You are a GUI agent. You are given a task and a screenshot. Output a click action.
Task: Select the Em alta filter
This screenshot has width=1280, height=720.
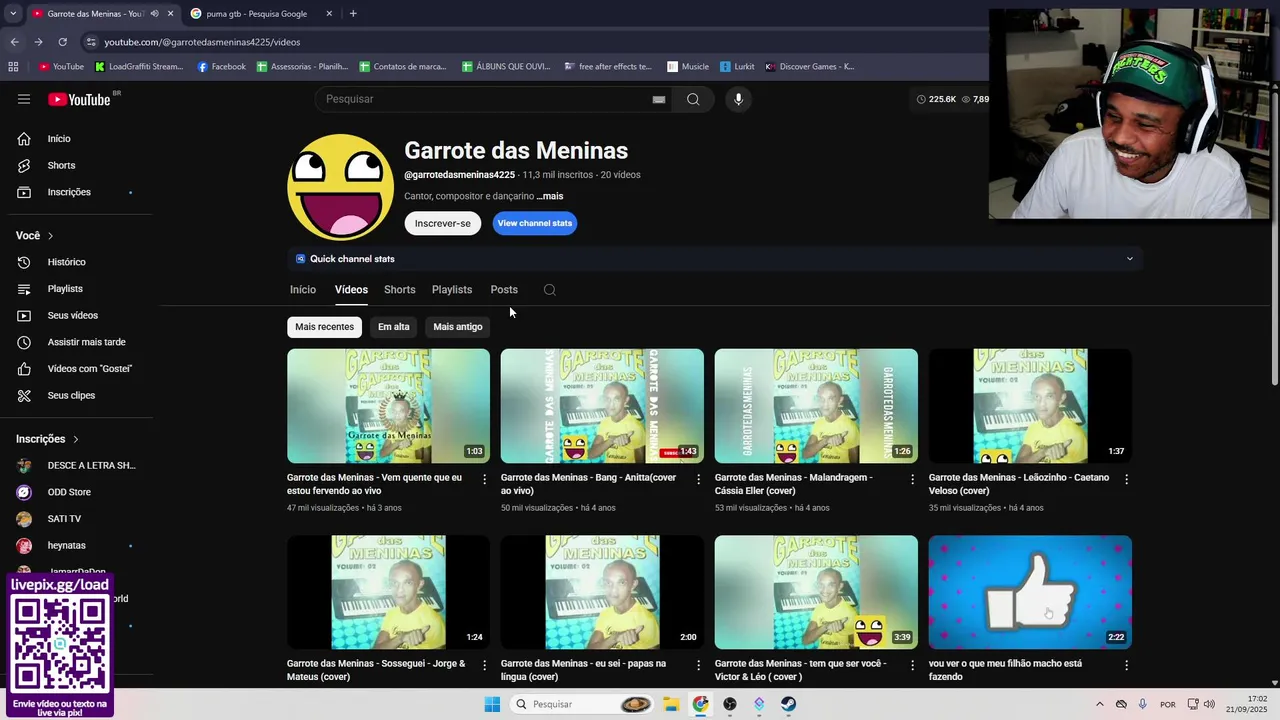393,327
